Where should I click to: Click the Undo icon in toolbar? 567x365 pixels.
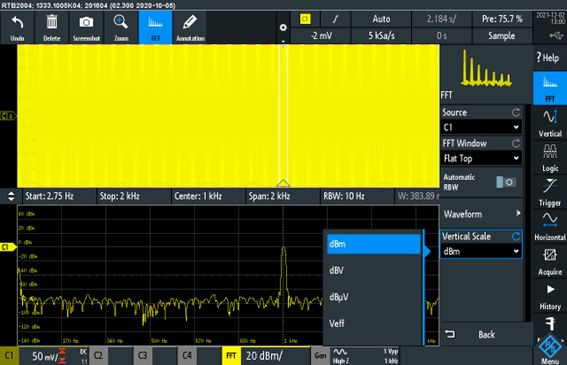[x=17, y=27]
